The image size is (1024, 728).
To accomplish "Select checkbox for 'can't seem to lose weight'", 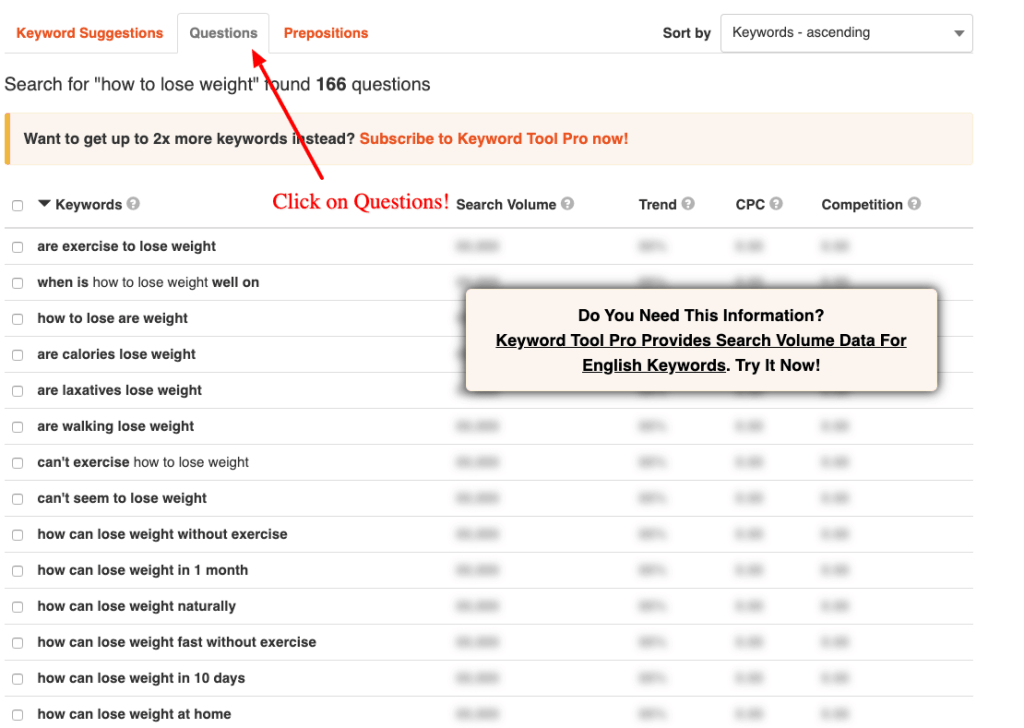I will click(17, 499).
